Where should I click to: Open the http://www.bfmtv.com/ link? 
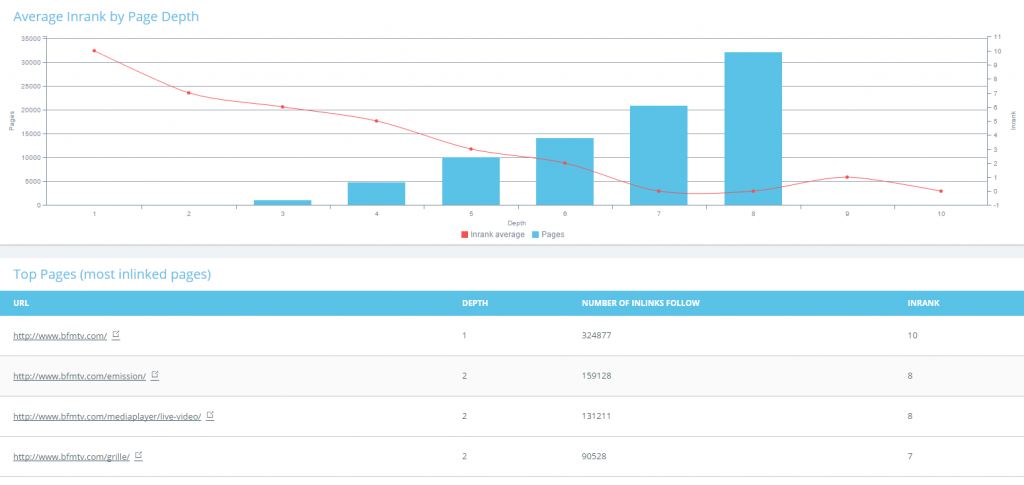pyautogui.click(x=60, y=336)
